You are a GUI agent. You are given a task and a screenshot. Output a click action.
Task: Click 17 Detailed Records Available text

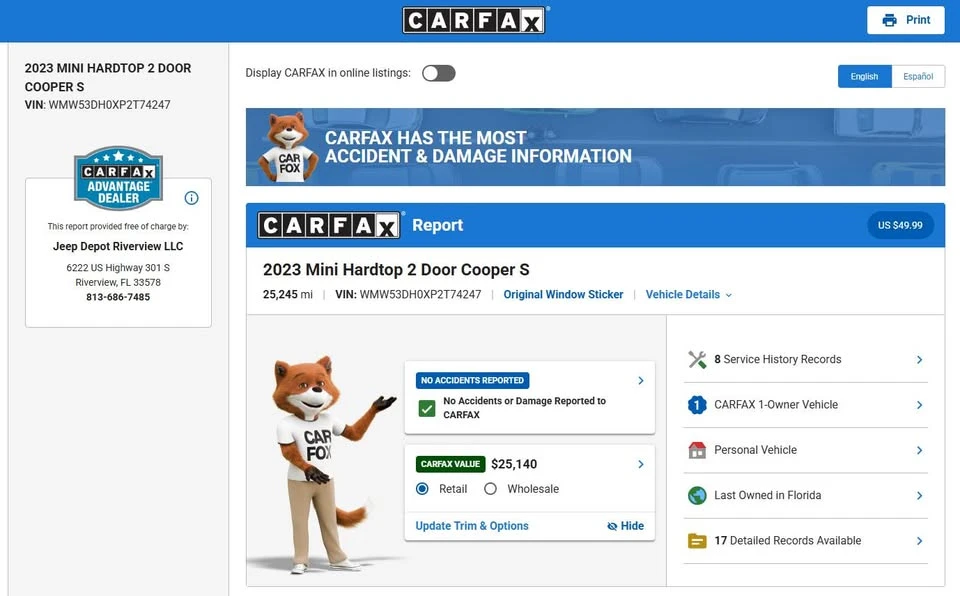coord(787,541)
